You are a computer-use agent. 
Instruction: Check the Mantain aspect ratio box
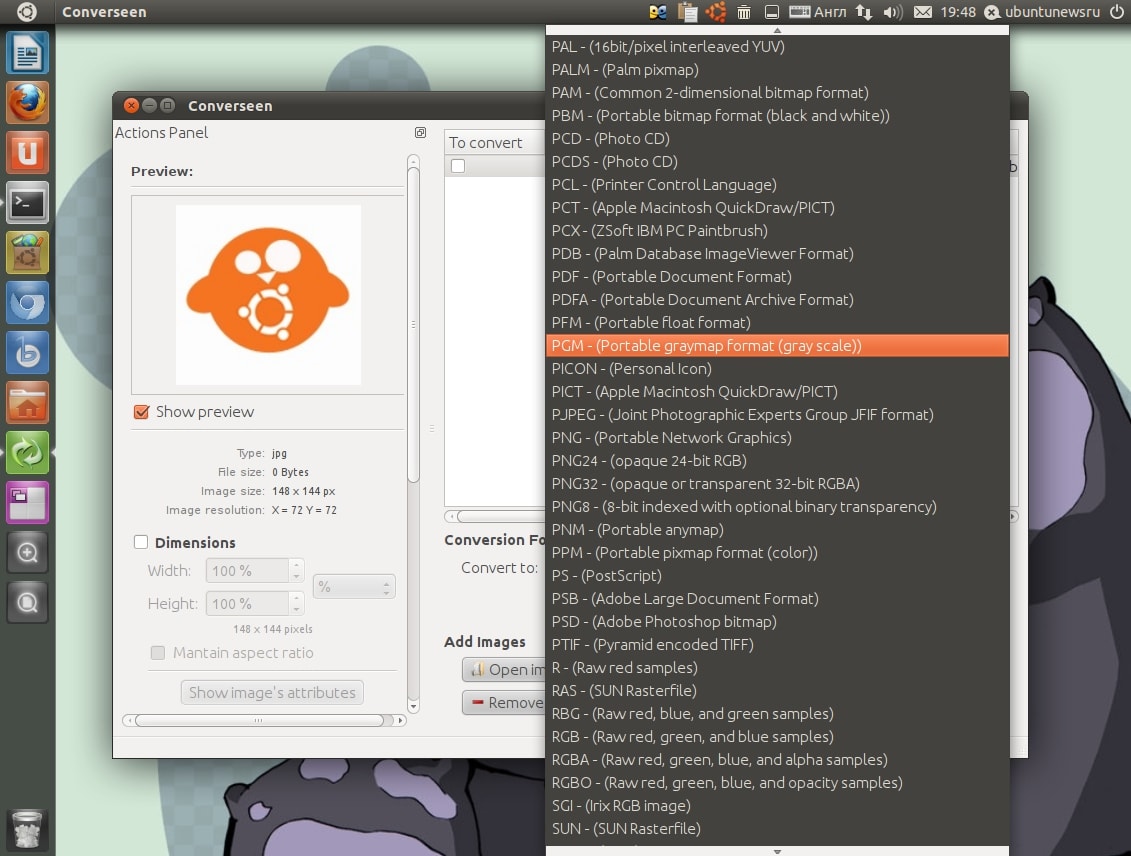[x=157, y=653]
